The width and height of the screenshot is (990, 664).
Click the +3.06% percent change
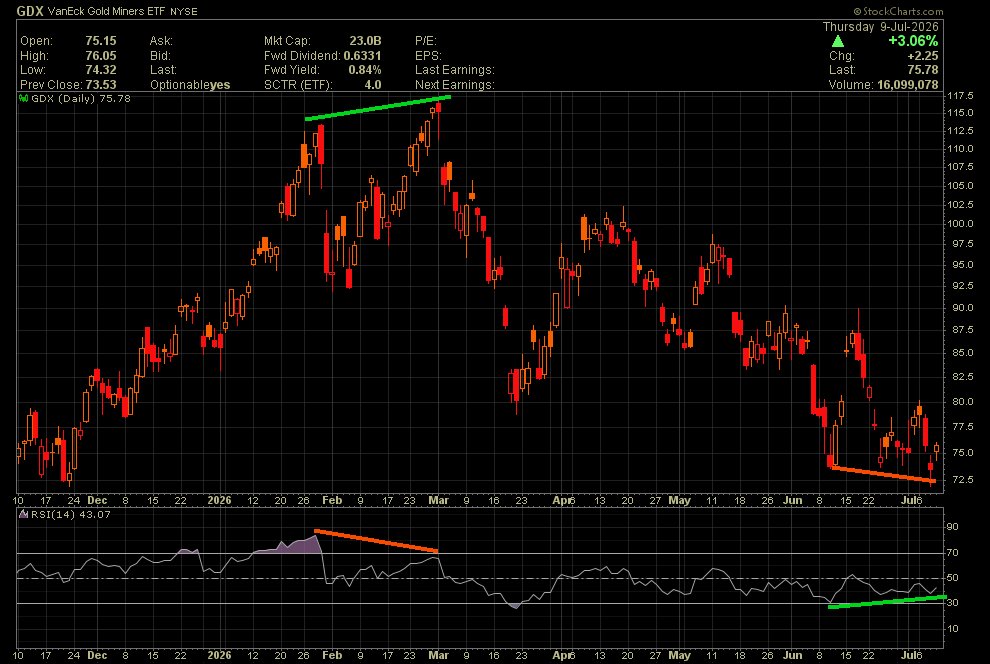[x=913, y=41]
